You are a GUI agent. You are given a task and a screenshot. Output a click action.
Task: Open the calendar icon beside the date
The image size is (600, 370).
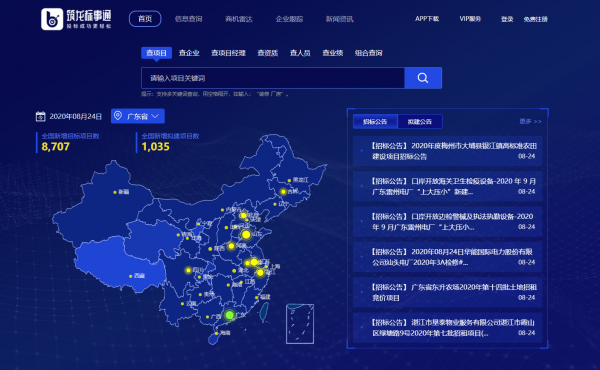40,116
